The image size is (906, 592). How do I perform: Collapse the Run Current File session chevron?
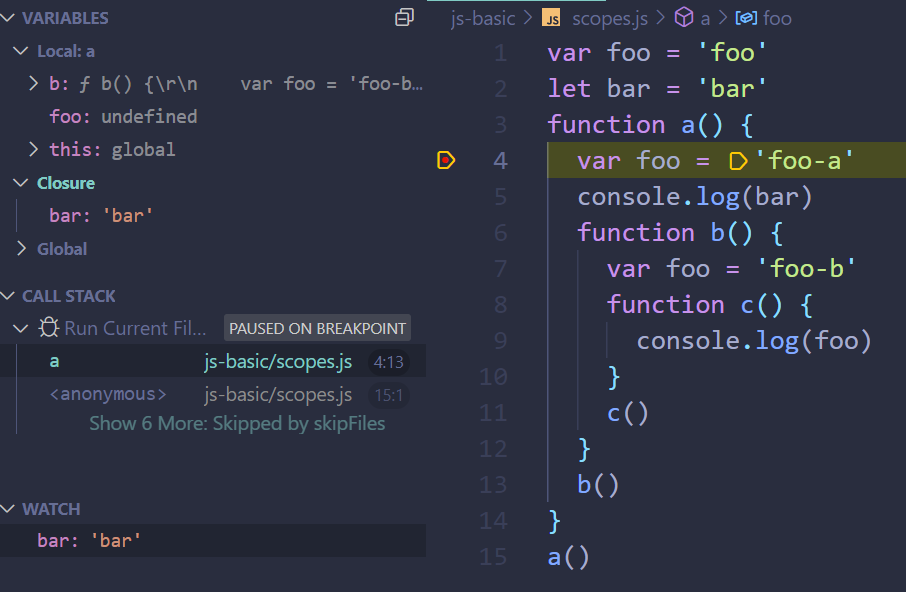tap(21, 328)
